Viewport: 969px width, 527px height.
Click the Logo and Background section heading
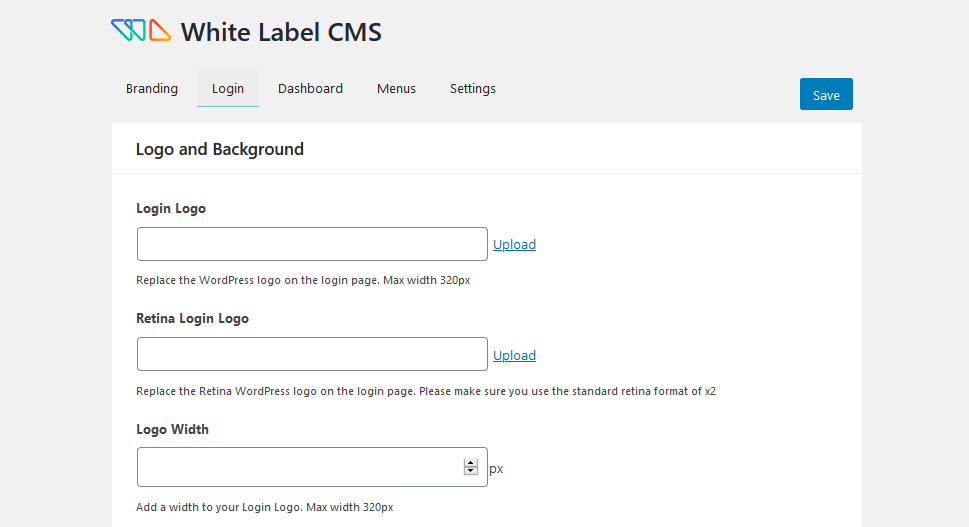click(x=220, y=150)
